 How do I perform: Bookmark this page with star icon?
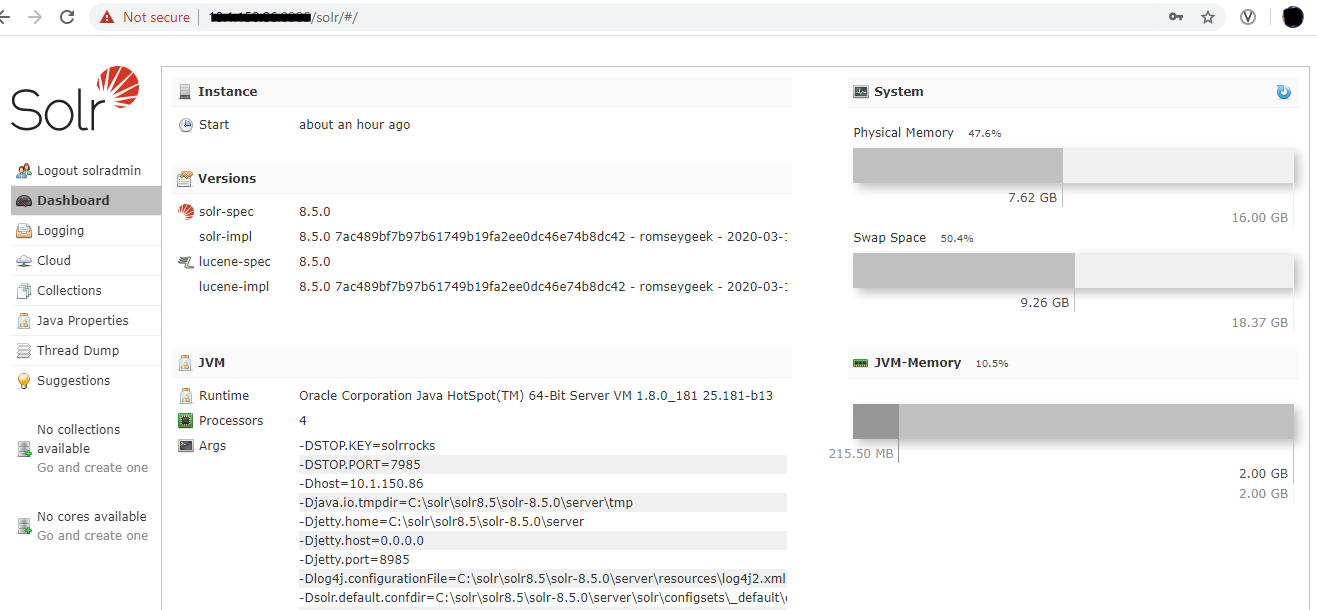1208,17
